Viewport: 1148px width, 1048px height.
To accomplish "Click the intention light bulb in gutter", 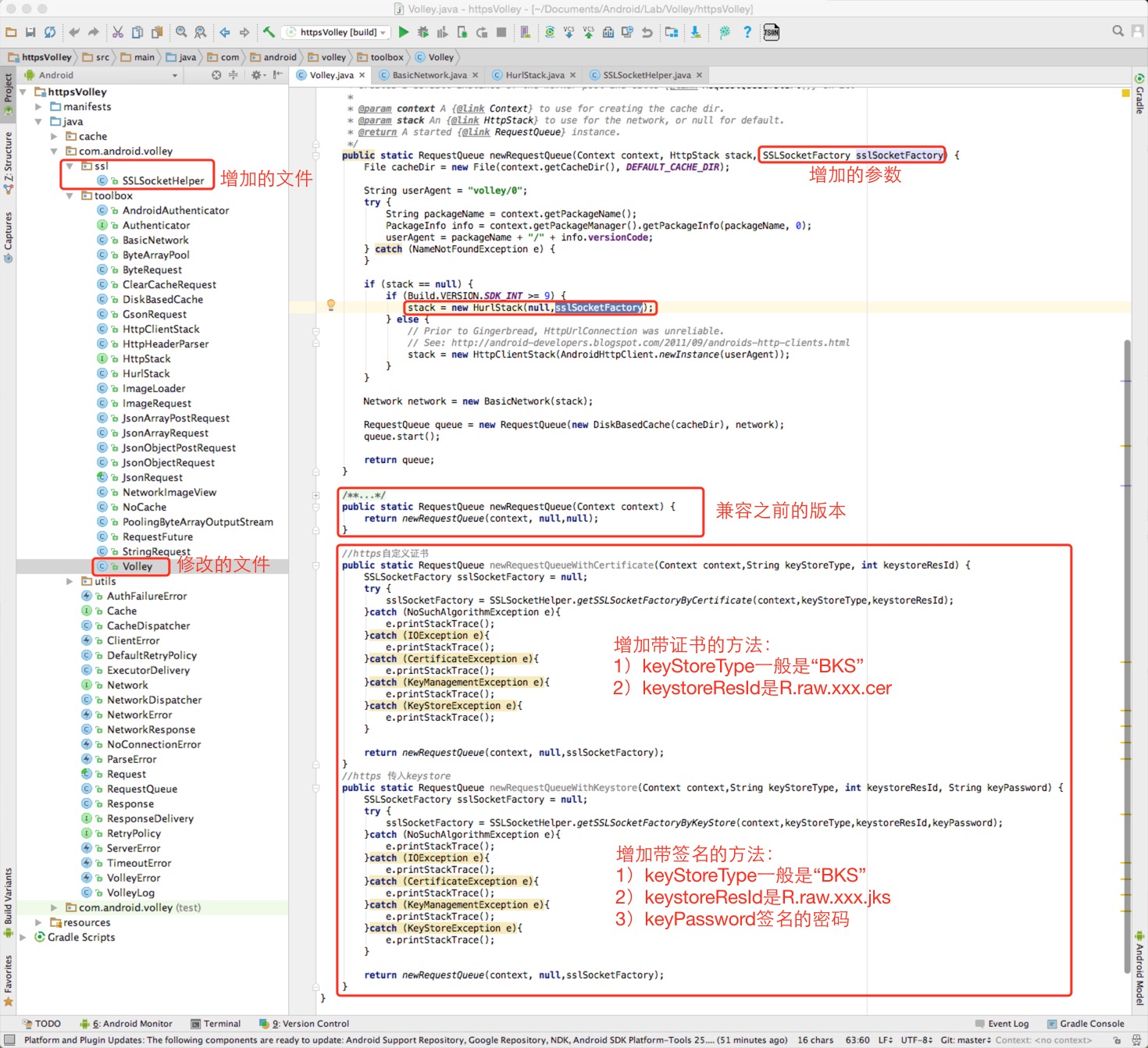I will [x=331, y=305].
